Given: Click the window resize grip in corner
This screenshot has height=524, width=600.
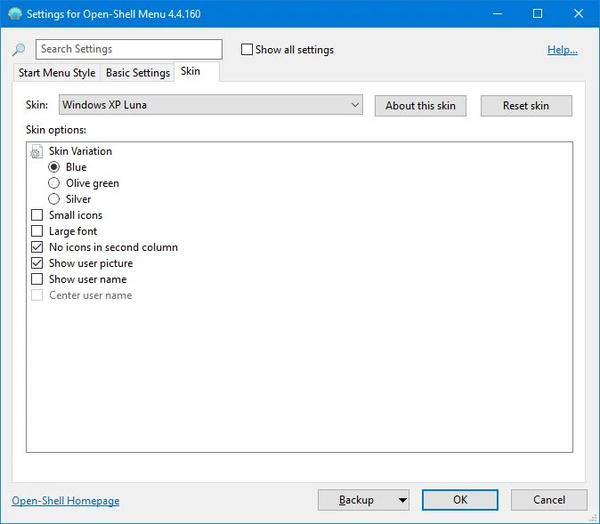Looking at the screenshot, I should pos(594,518).
